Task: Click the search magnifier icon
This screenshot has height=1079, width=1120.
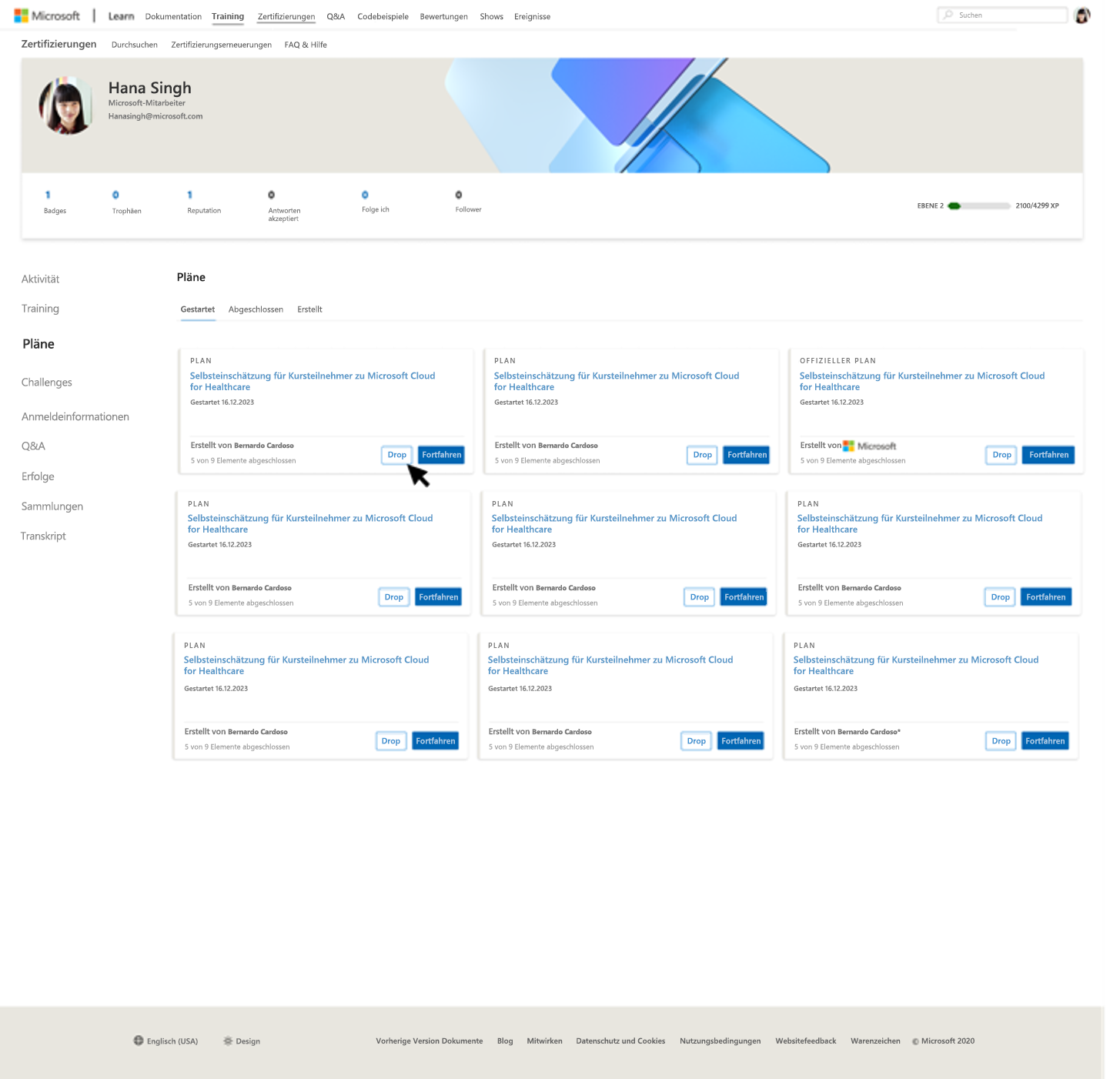Action: coord(946,15)
